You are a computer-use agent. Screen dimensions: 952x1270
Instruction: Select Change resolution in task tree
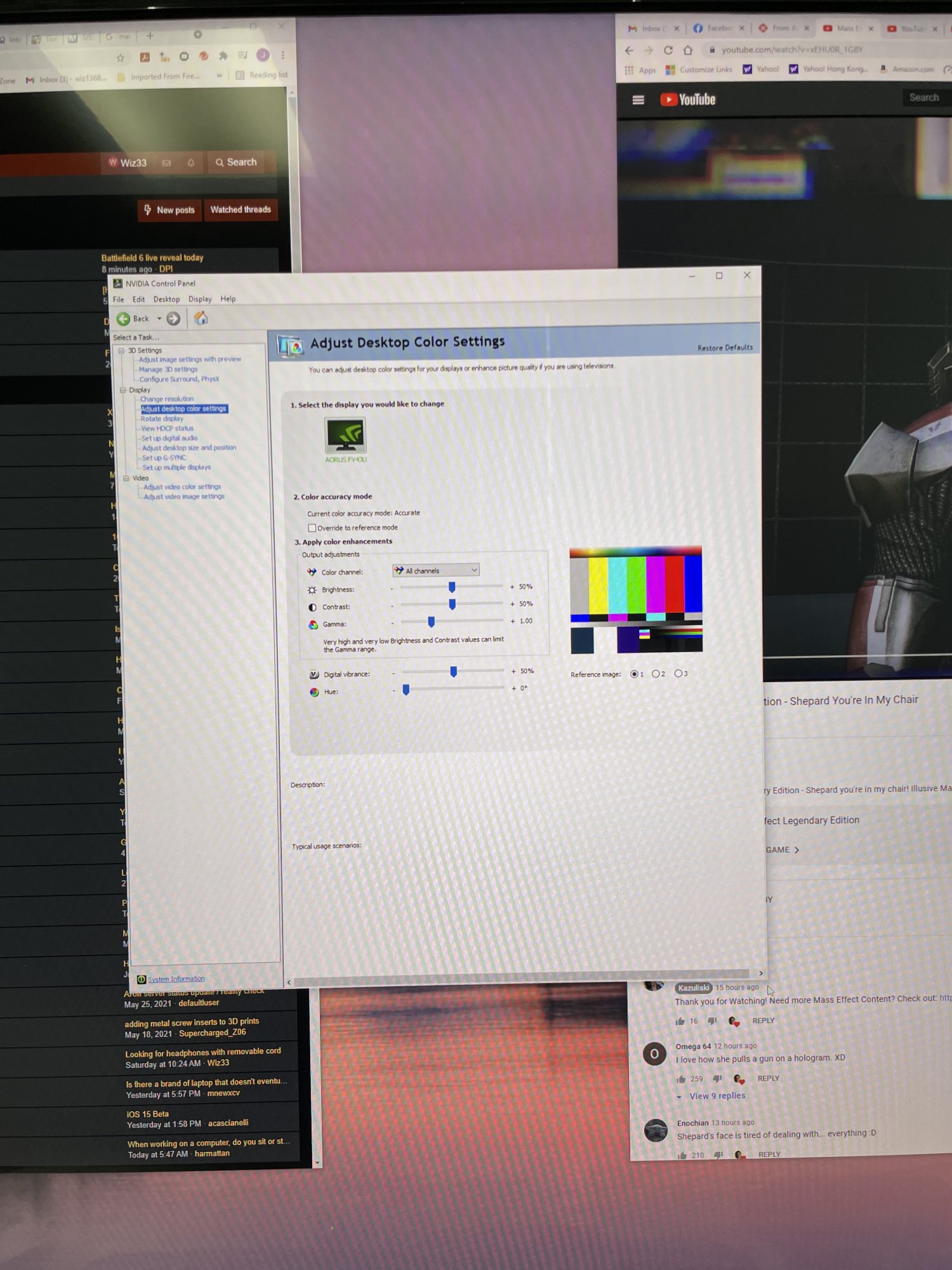[167, 399]
